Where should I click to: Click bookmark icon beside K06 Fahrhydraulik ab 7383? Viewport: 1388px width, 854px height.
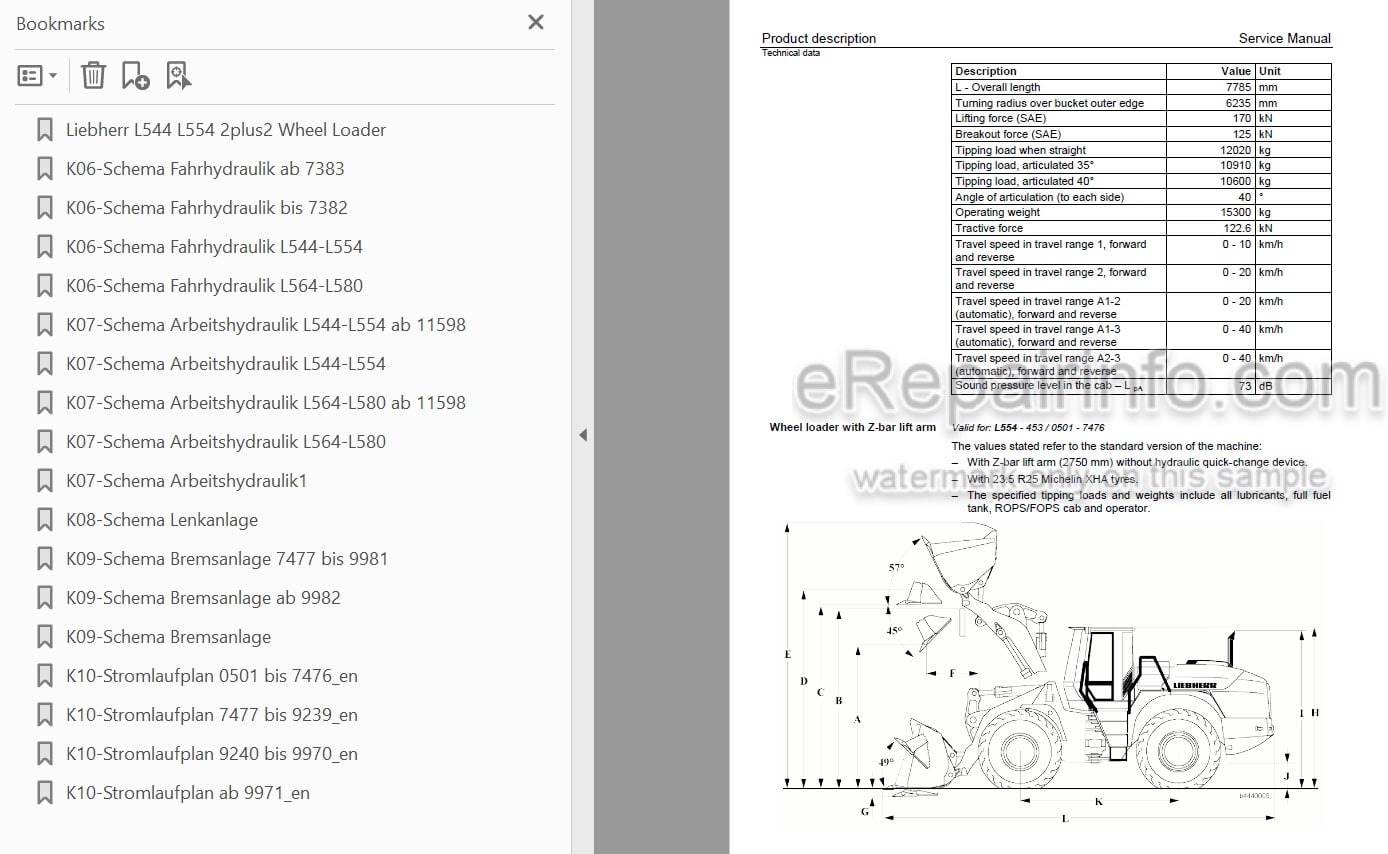pos(44,169)
